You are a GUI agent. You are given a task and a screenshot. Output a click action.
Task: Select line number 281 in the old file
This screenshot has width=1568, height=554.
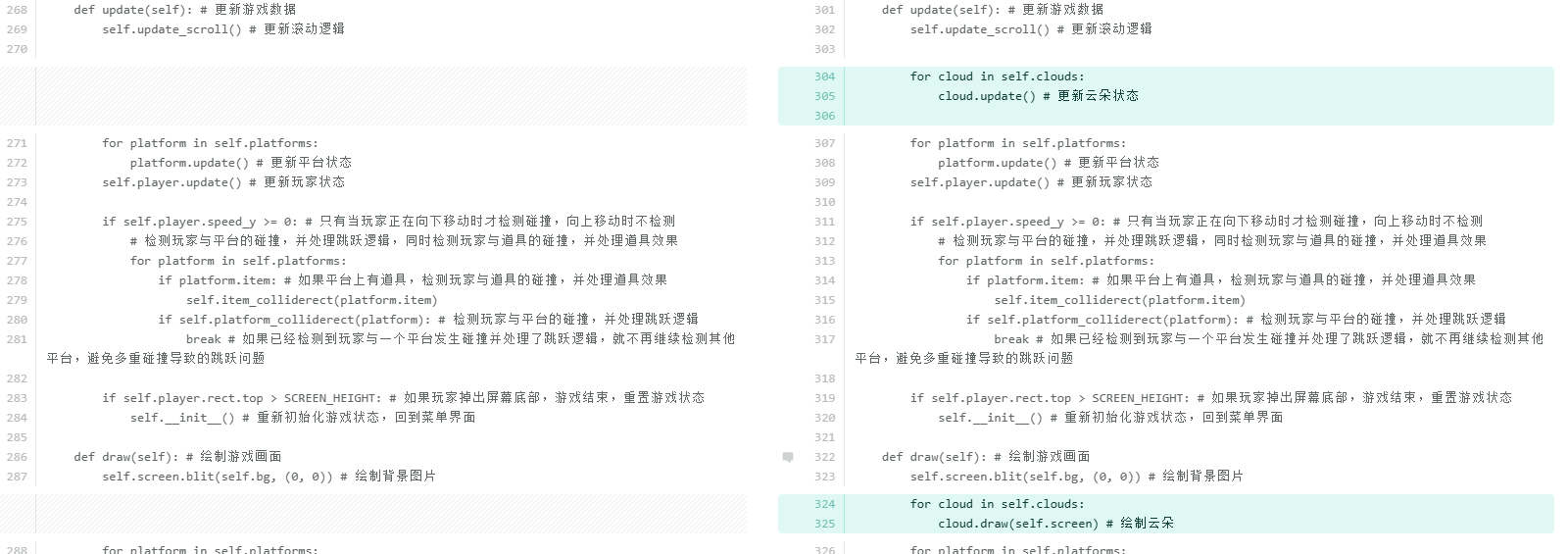pos(17,339)
